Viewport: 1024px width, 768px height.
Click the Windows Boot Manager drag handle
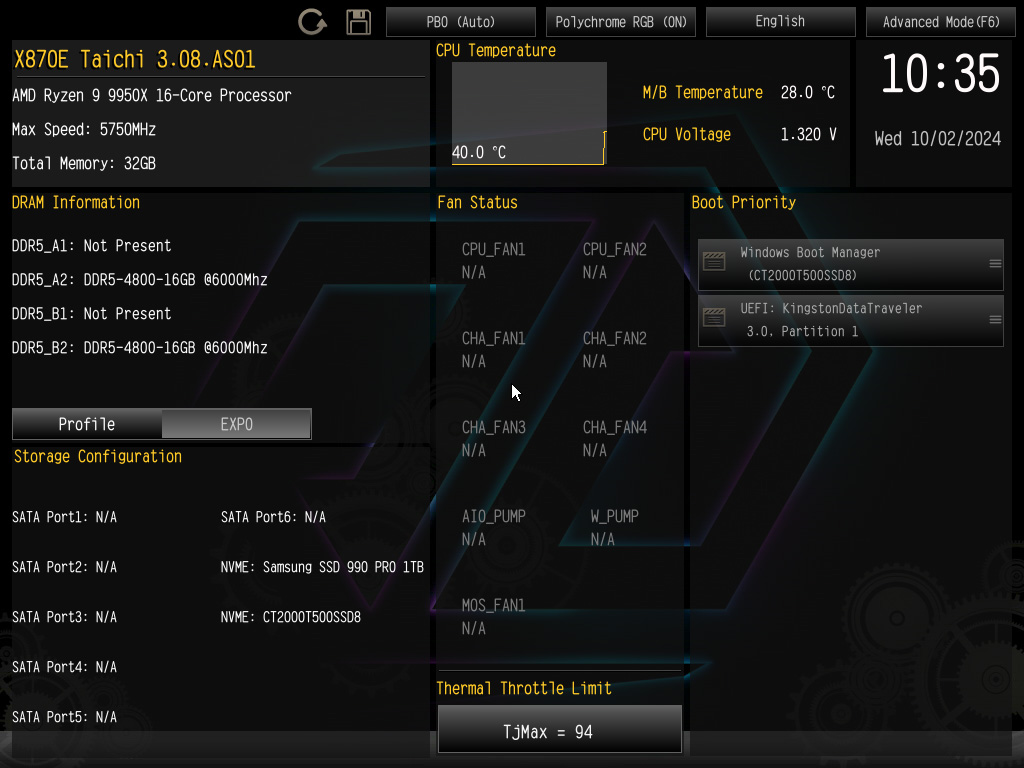click(x=995, y=264)
